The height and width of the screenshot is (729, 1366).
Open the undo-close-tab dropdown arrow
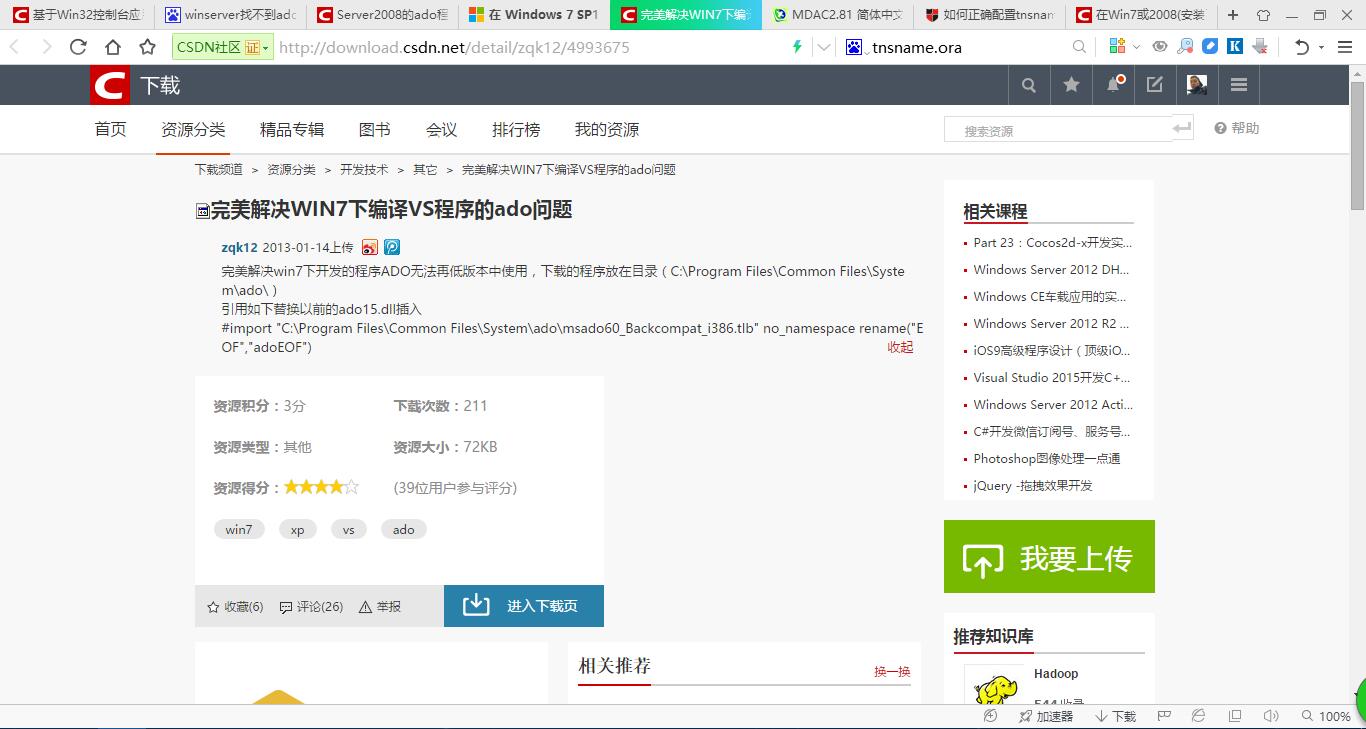[1322, 47]
